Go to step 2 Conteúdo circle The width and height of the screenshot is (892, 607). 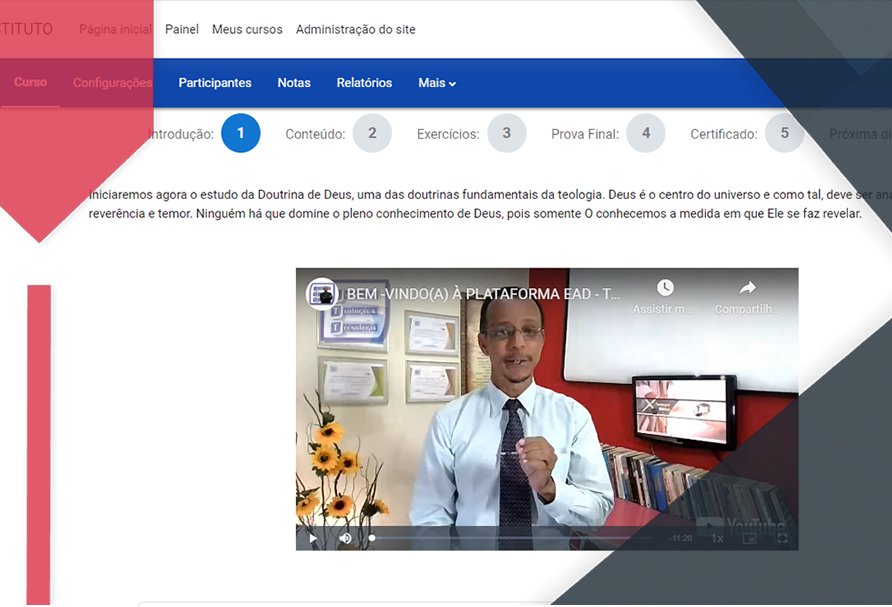(x=372, y=134)
